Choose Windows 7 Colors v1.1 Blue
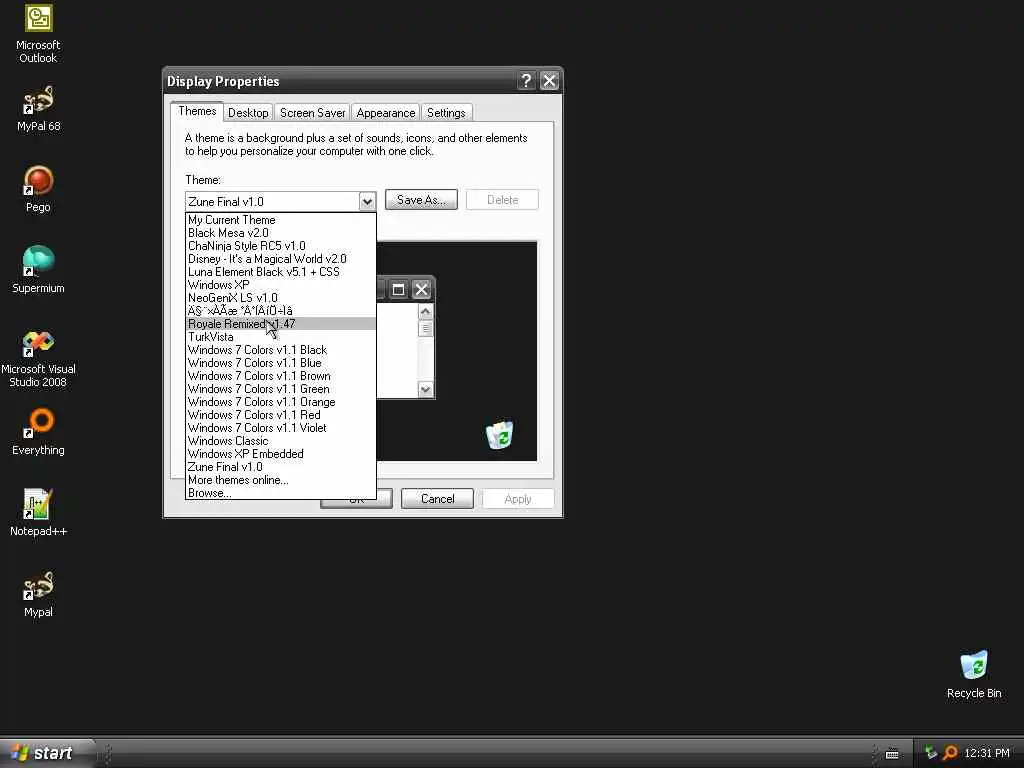The height and width of the screenshot is (768, 1024). [281, 363]
